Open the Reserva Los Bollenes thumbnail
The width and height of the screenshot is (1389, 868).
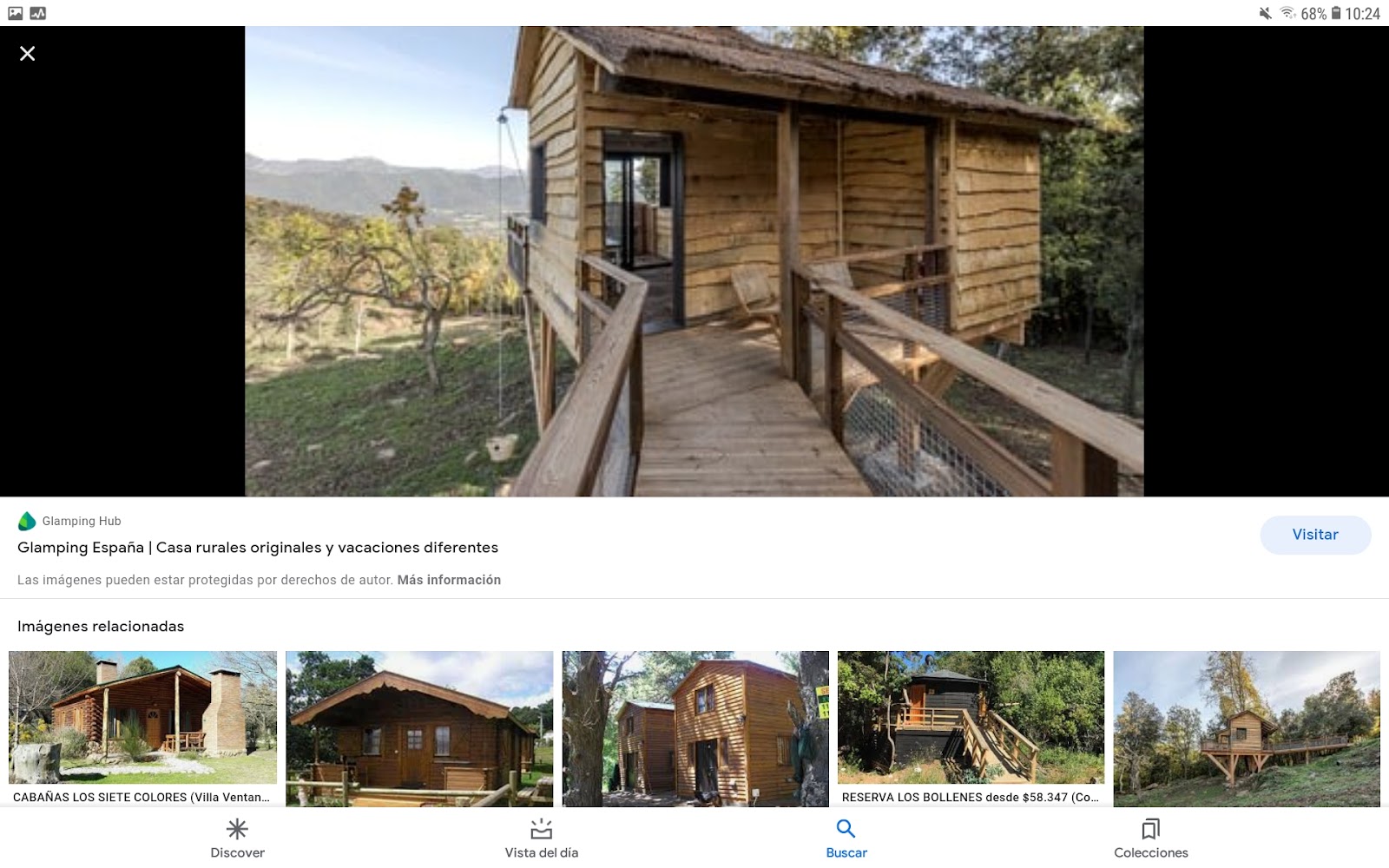[971, 728]
